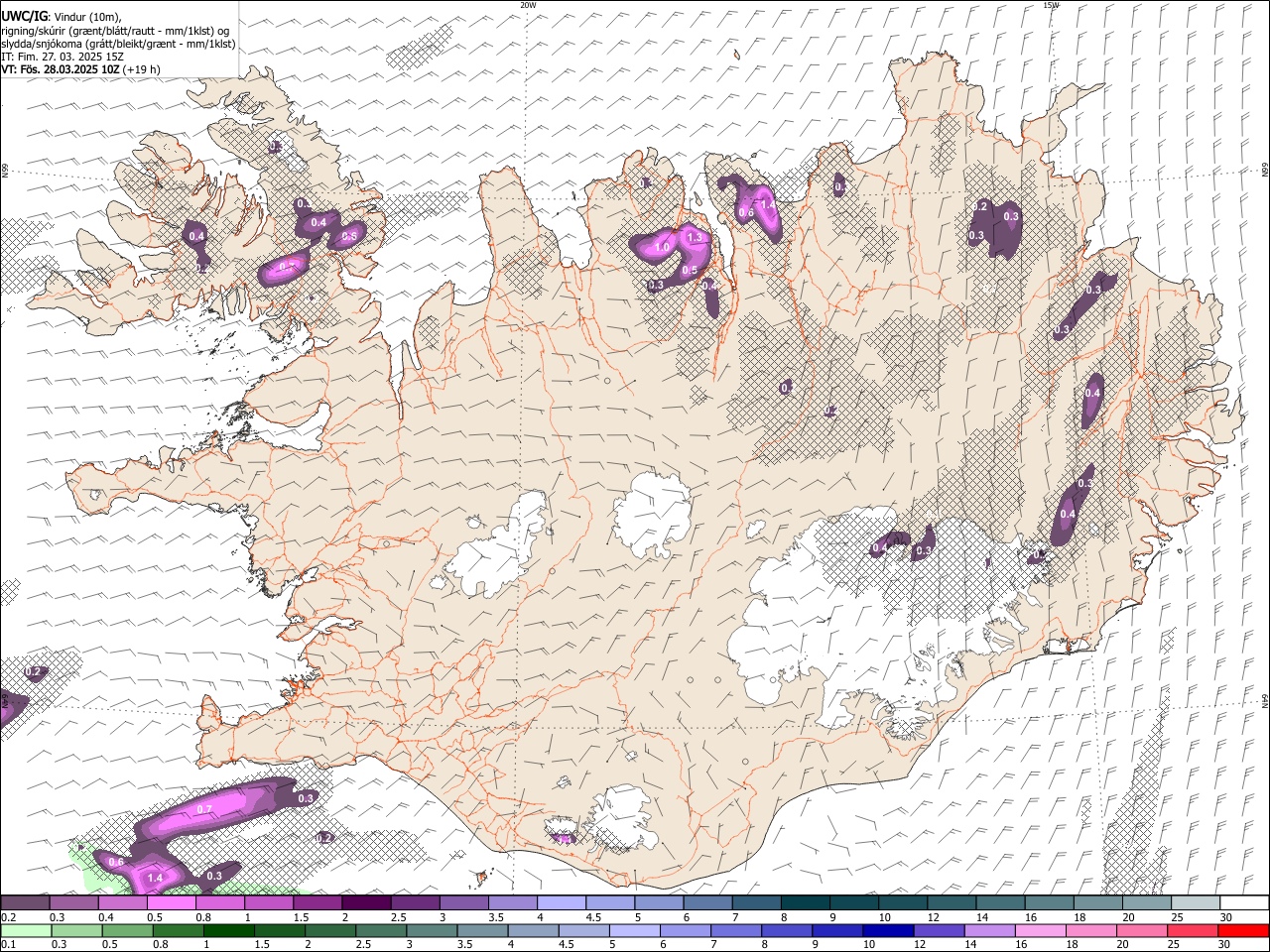Click the '20W' longitude label
This screenshot has width=1270, height=952.
(x=528, y=5)
